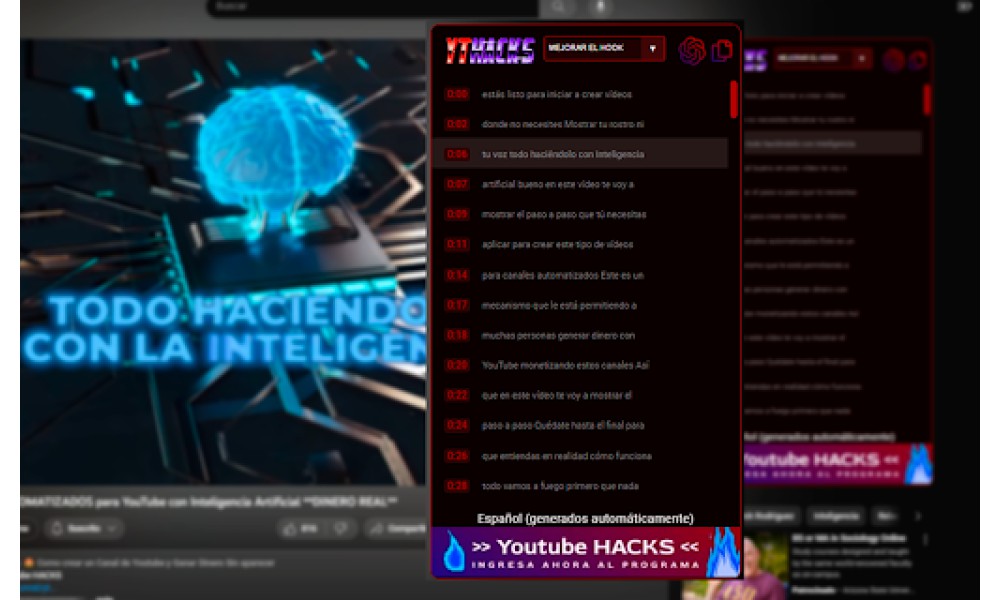Click inside the YouTube search field
This screenshot has height=600, width=1000.
(x=372, y=7)
